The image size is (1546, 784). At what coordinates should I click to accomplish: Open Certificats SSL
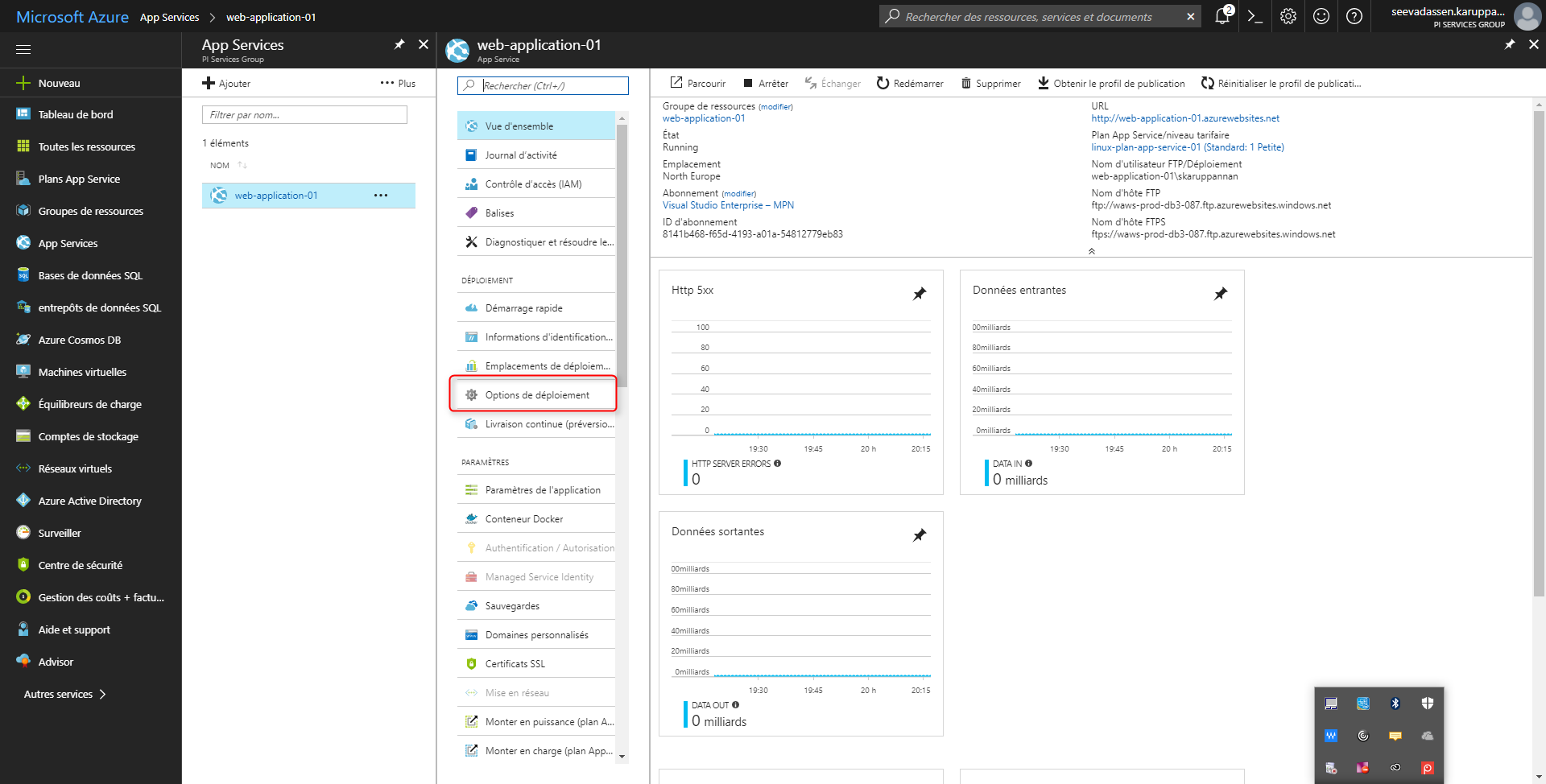click(536, 664)
